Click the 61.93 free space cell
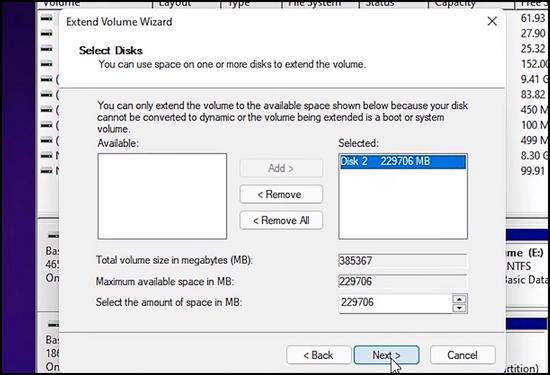Viewport: 550px width, 375px height. (533, 18)
